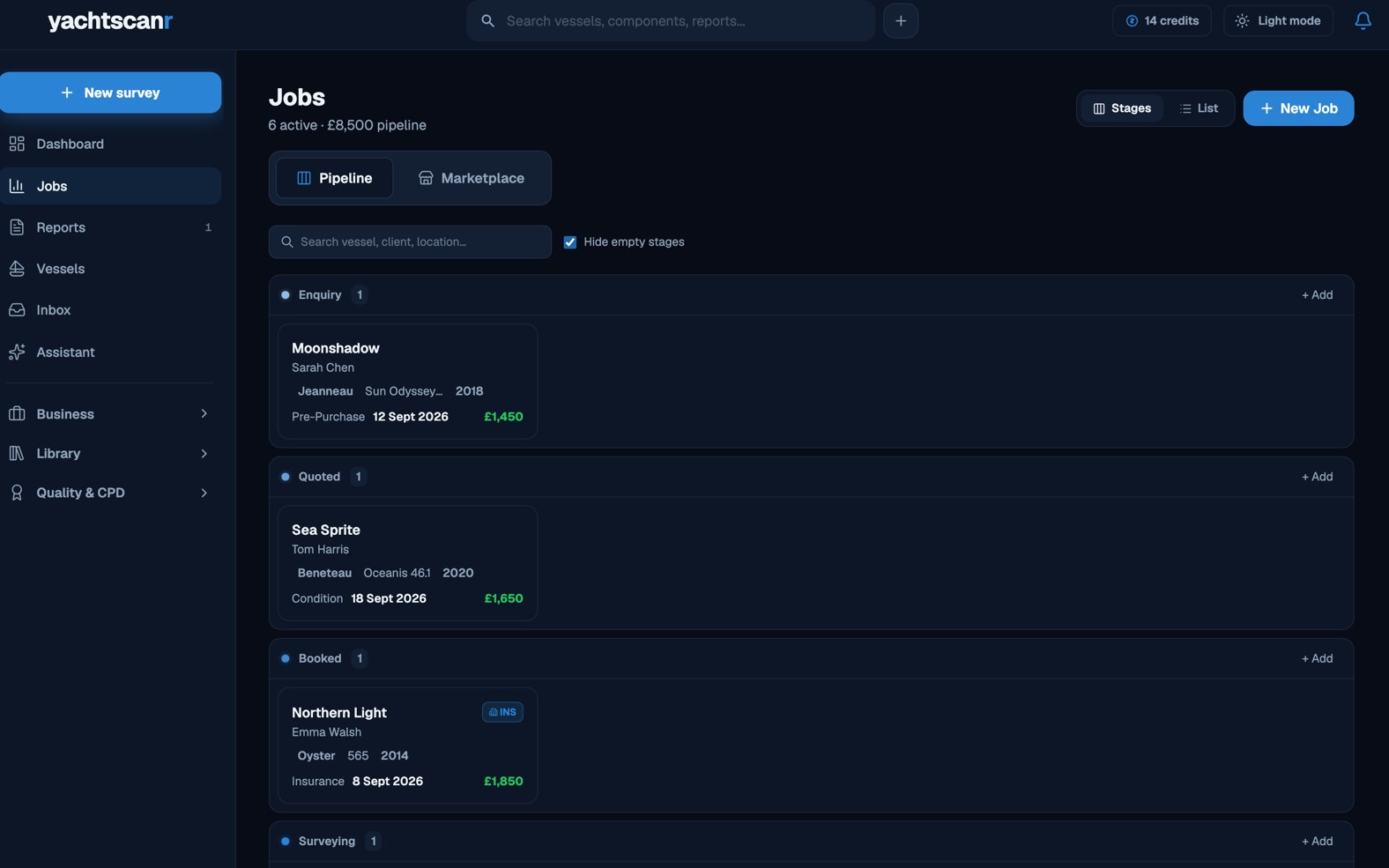This screenshot has width=1389, height=868.
Task: Switch to List view
Action: pyautogui.click(x=1200, y=108)
